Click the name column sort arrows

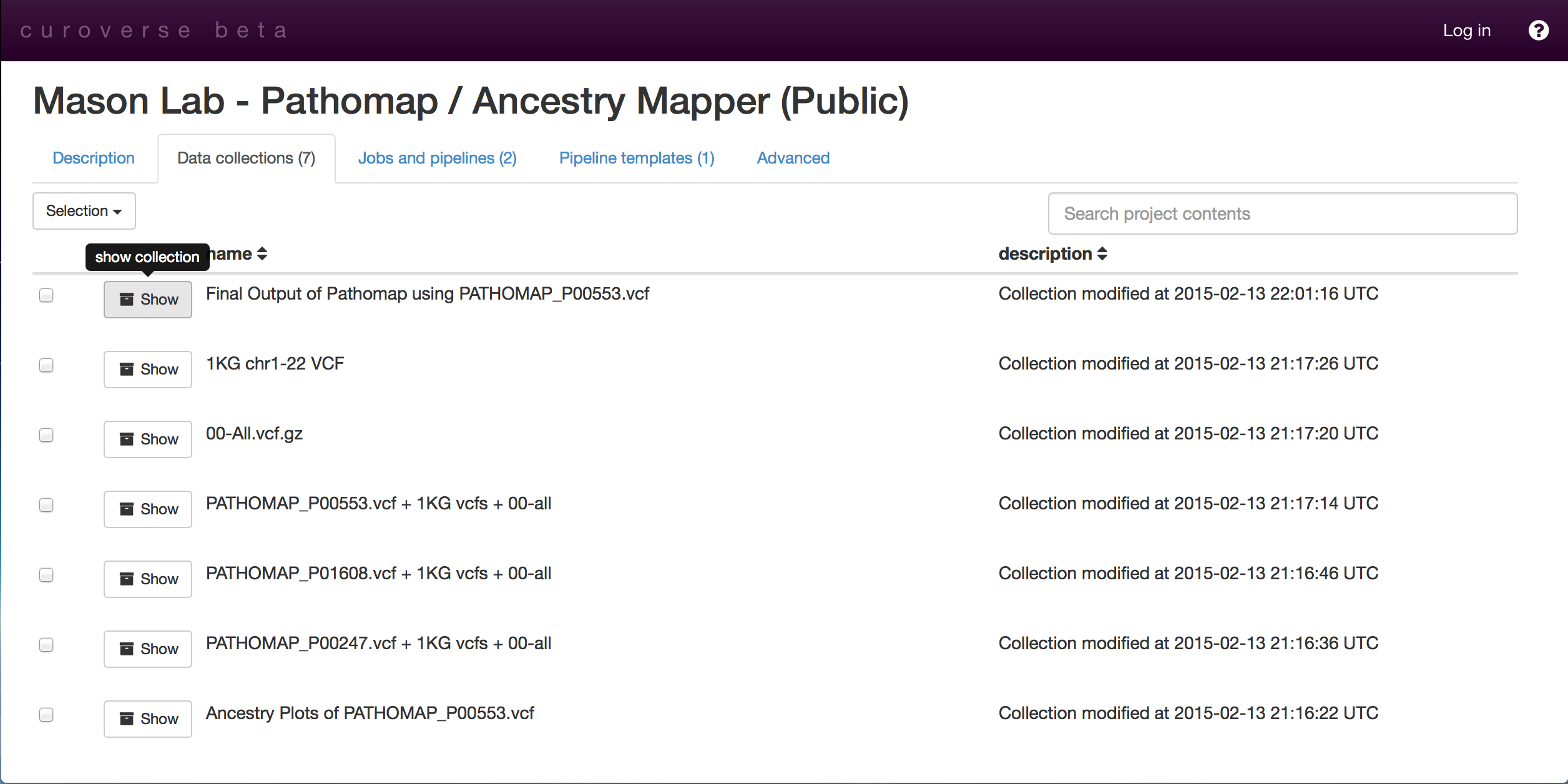pyautogui.click(x=262, y=253)
